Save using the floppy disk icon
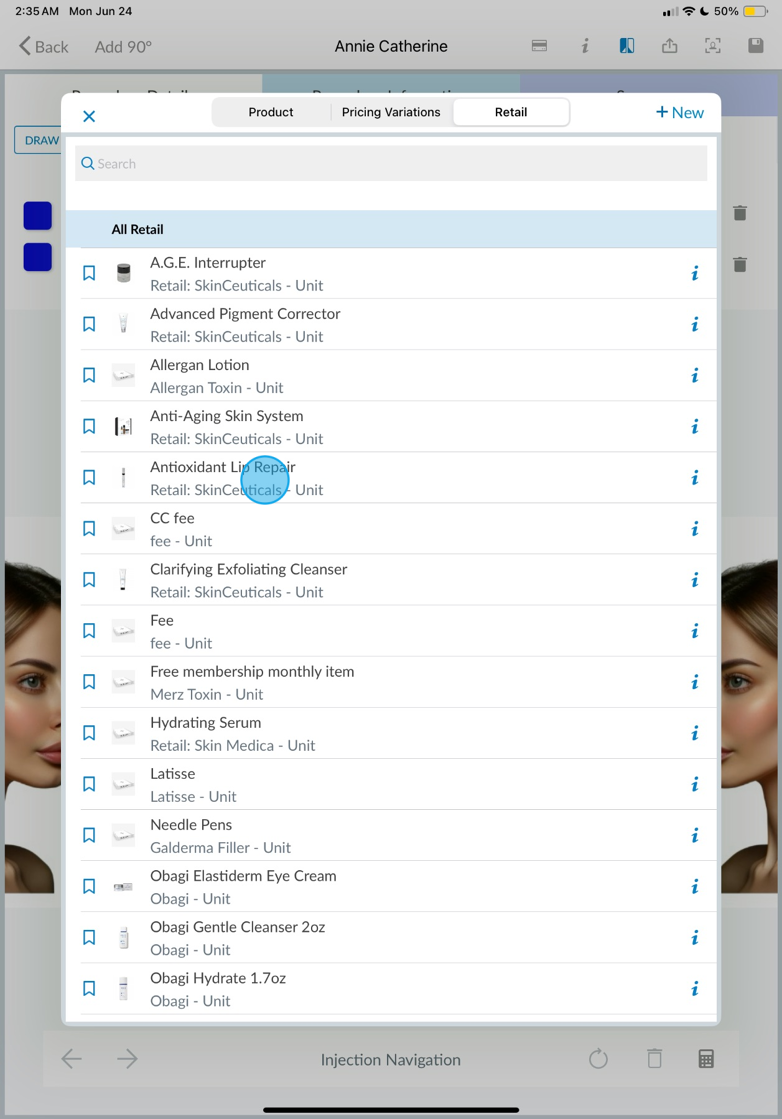782x1119 pixels. [756, 46]
